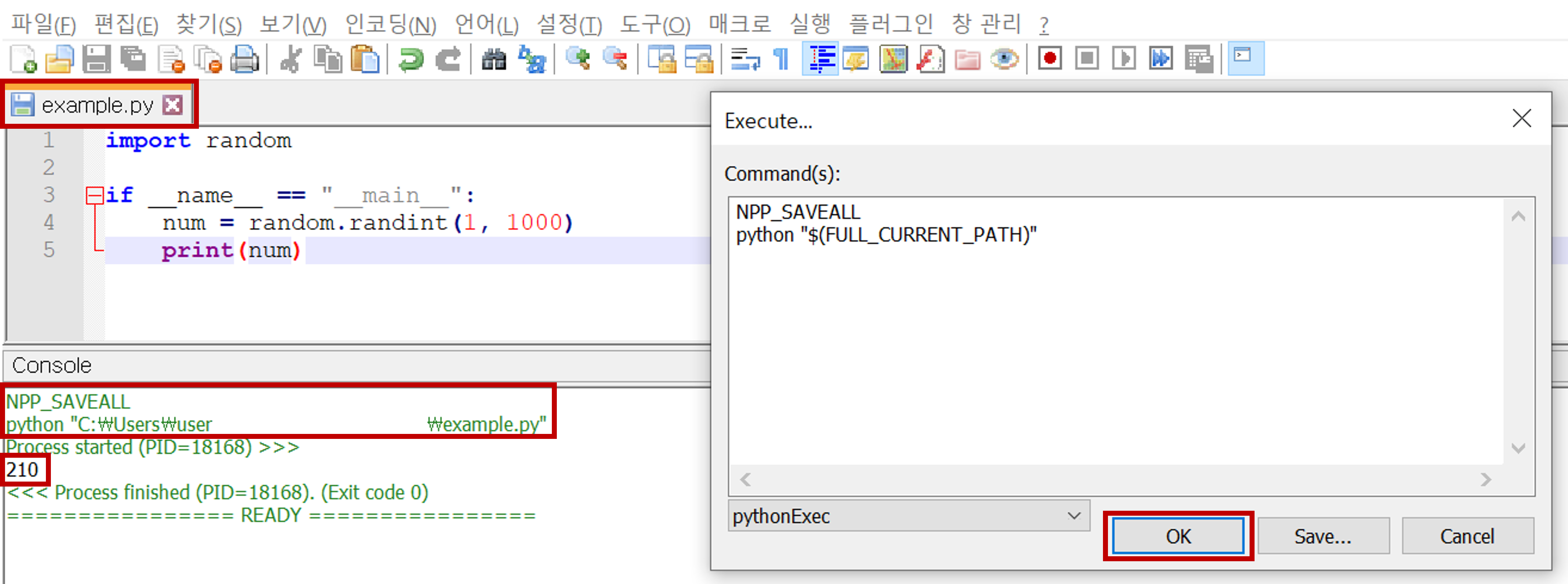Click the Find binoculars icon
The width and height of the screenshot is (1568, 584).
[493, 60]
